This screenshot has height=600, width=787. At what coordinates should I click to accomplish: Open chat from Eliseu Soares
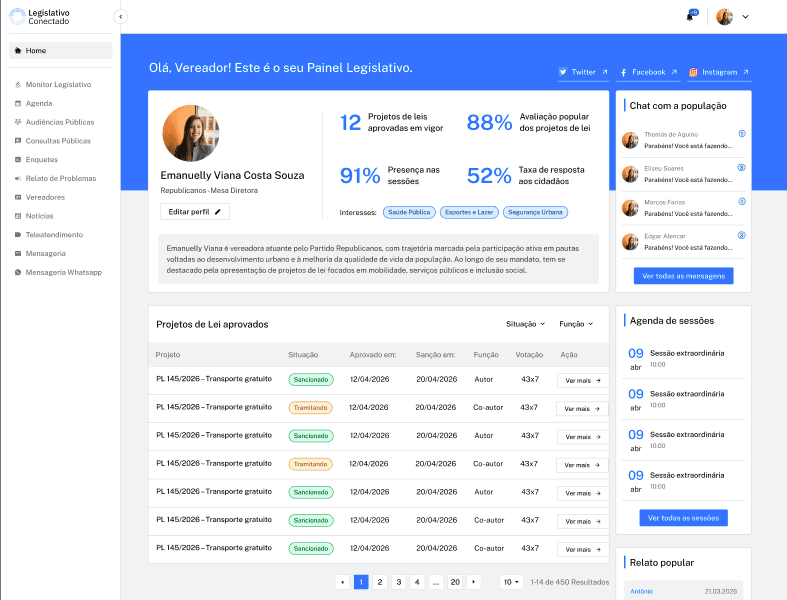tap(684, 174)
